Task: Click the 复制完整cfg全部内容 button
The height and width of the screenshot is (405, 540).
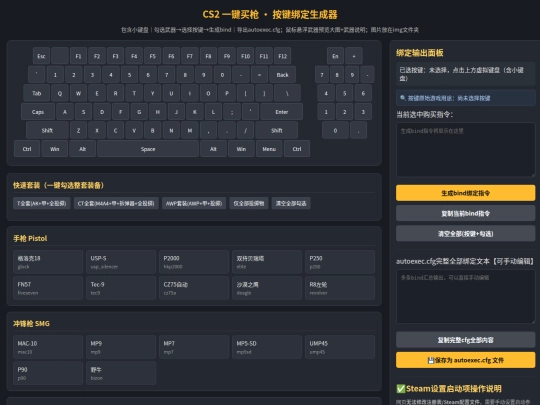Action: point(465,340)
